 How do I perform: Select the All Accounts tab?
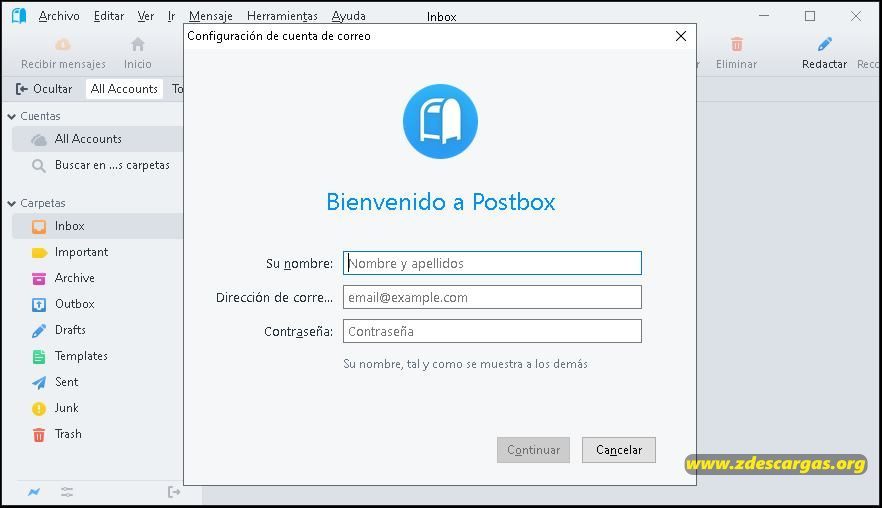tap(124, 89)
